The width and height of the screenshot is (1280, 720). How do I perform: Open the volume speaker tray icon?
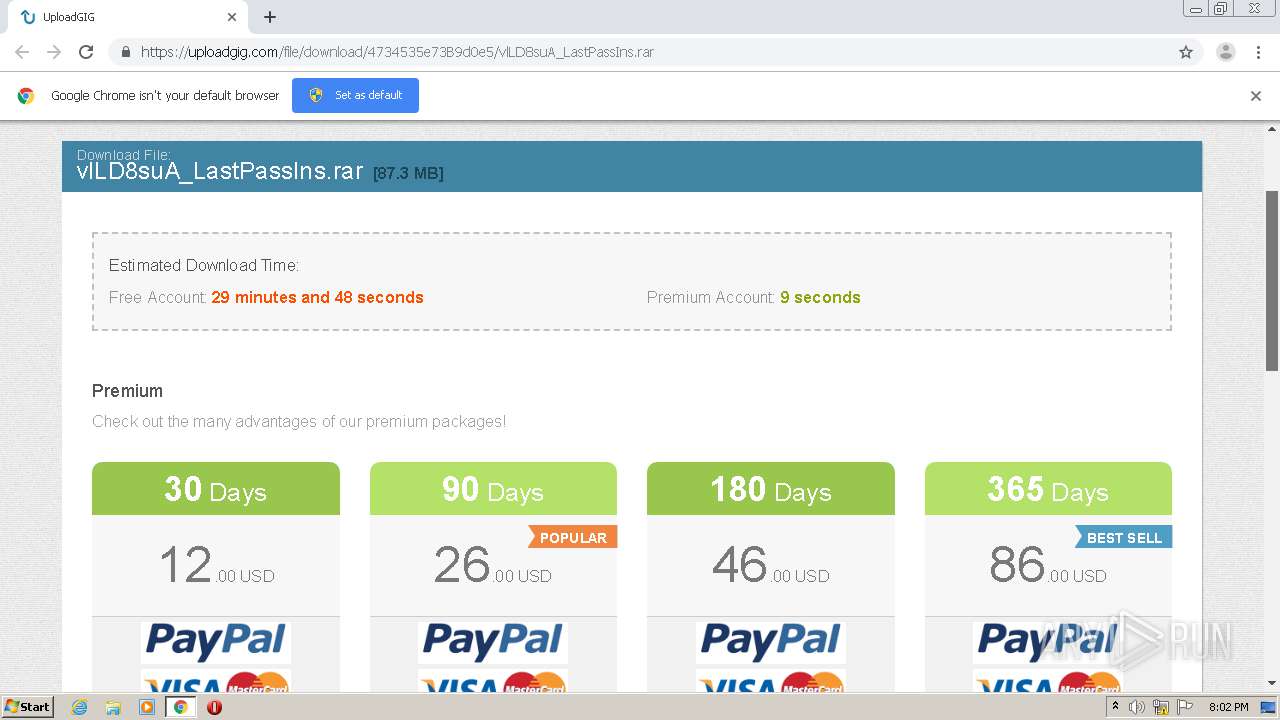click(1137, 707)
